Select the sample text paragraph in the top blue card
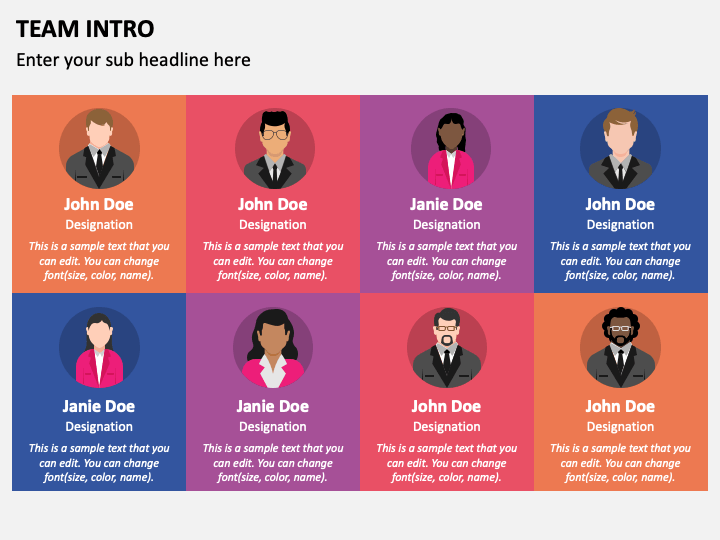This screenshot has height=540, width=720. coord(620,261)
